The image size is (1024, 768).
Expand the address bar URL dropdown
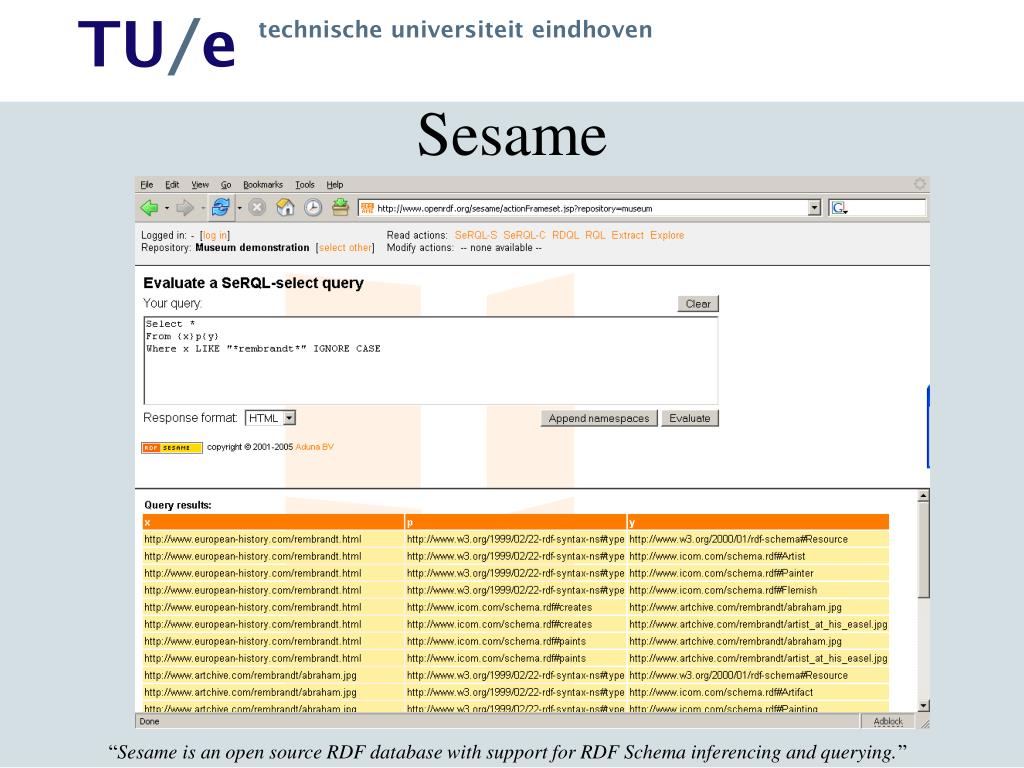tap(814, 208)
